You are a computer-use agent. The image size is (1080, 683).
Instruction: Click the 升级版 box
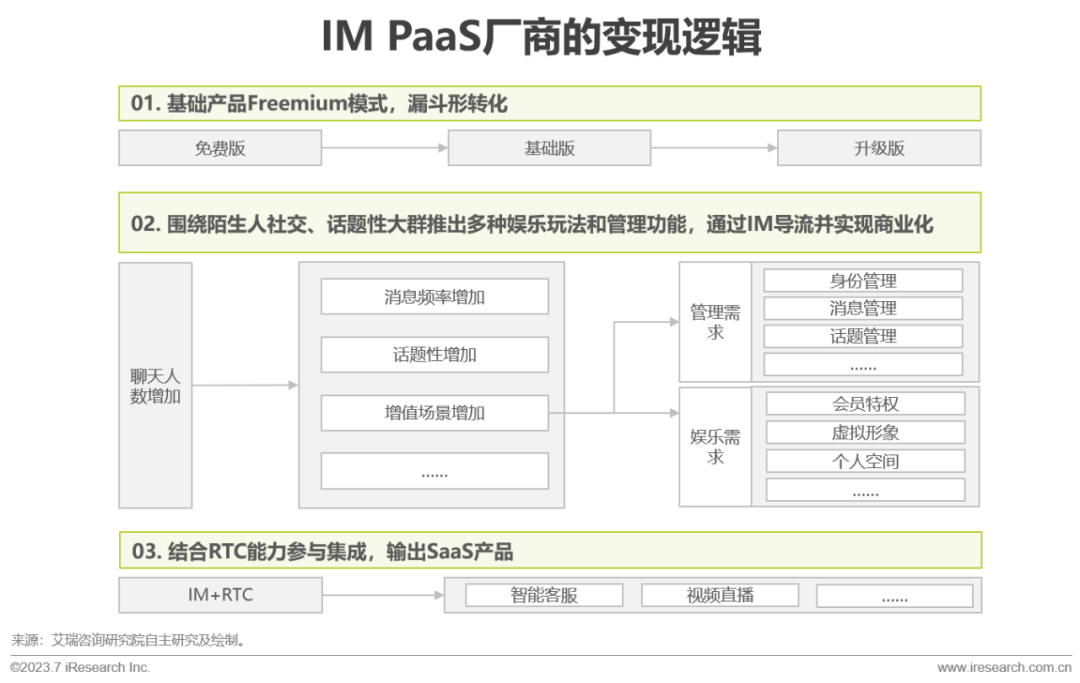pos(878,147)
